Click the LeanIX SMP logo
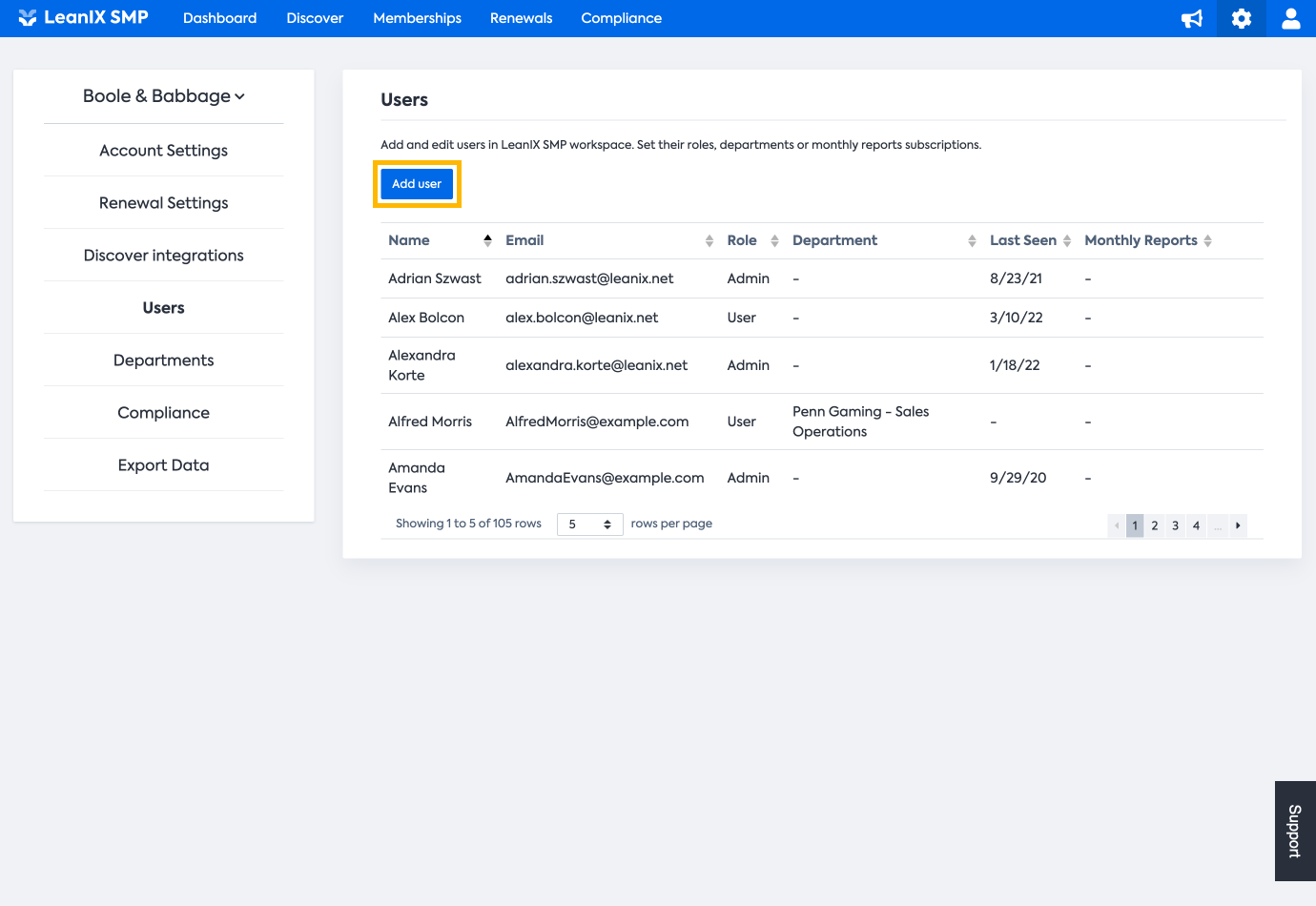The image size is (1316, 906). pos(83,18)
